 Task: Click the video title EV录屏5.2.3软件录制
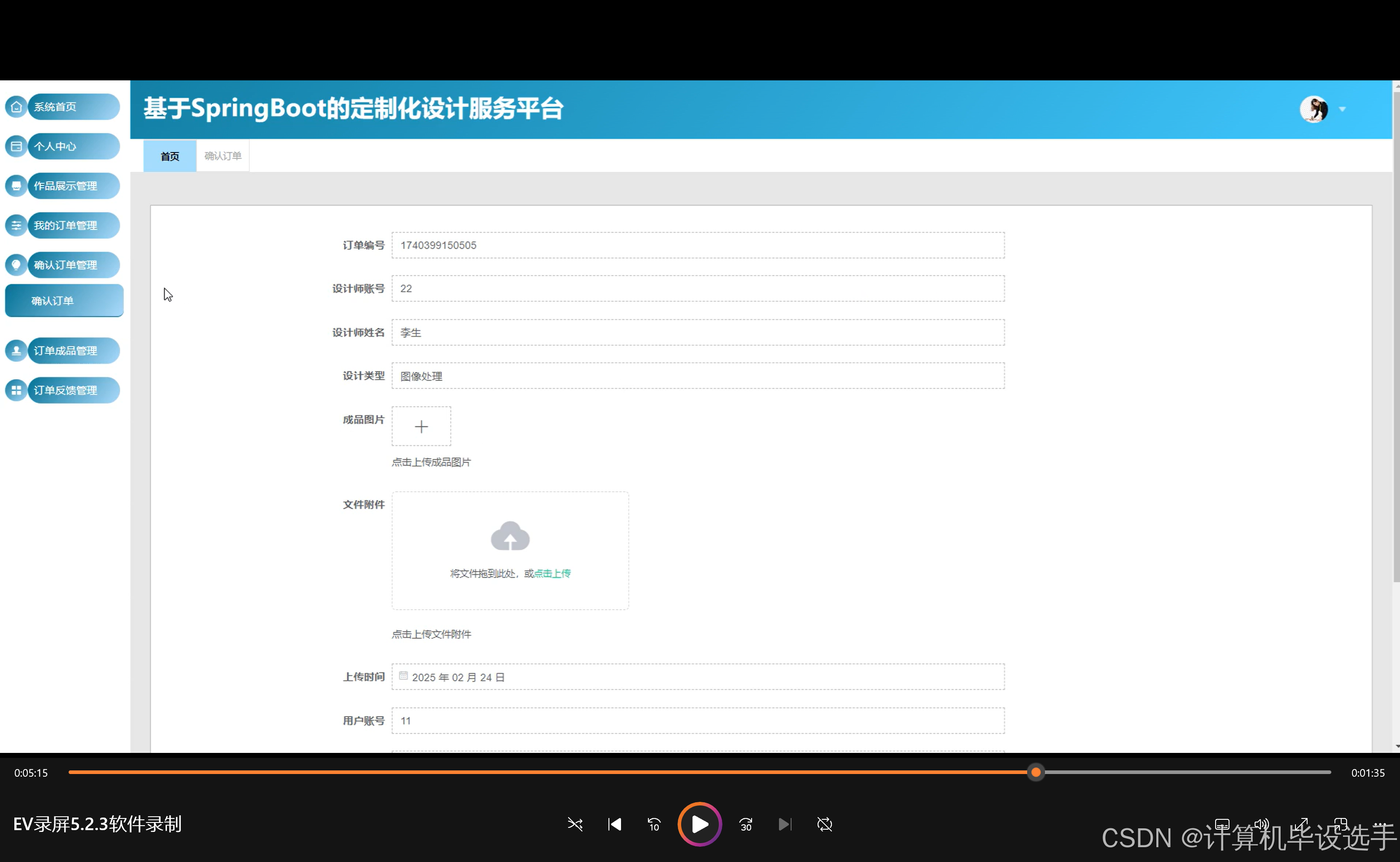point(97,824)
